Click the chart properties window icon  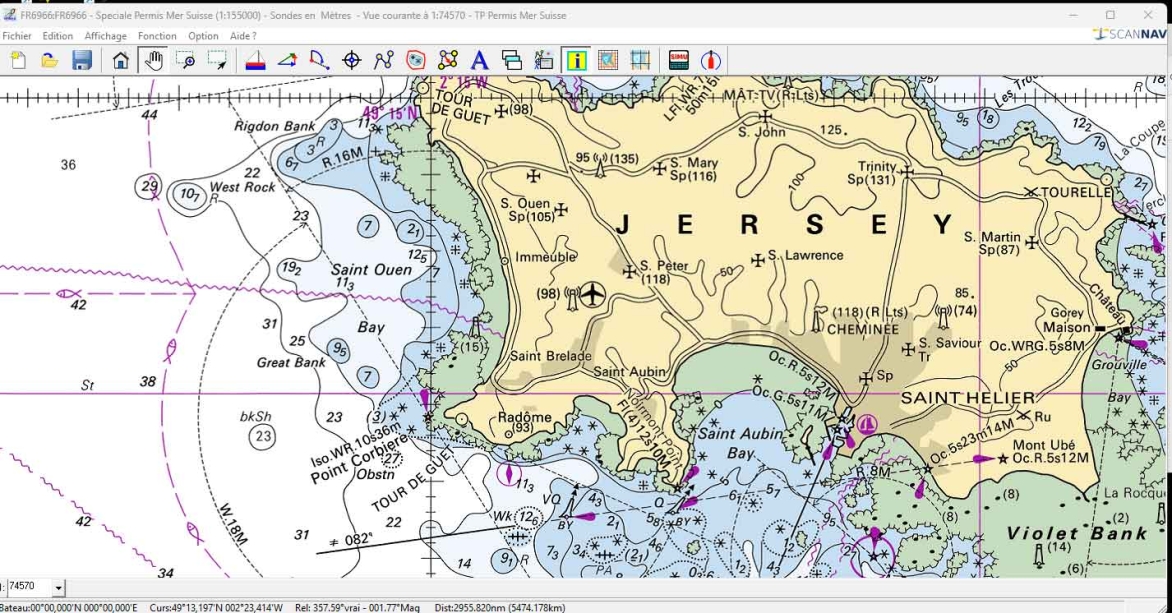coord(543,61)
